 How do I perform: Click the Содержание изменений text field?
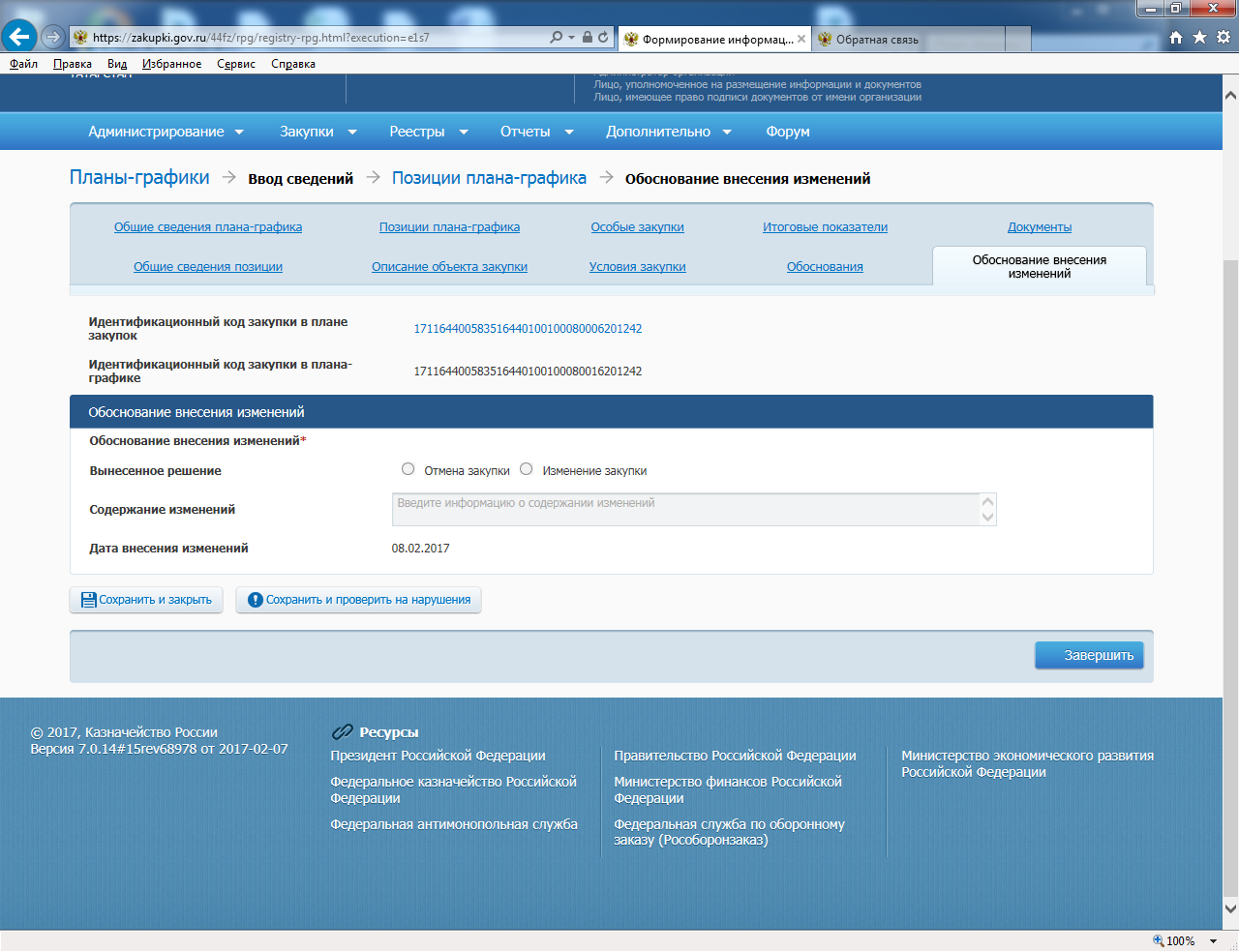tap(685, 509)
